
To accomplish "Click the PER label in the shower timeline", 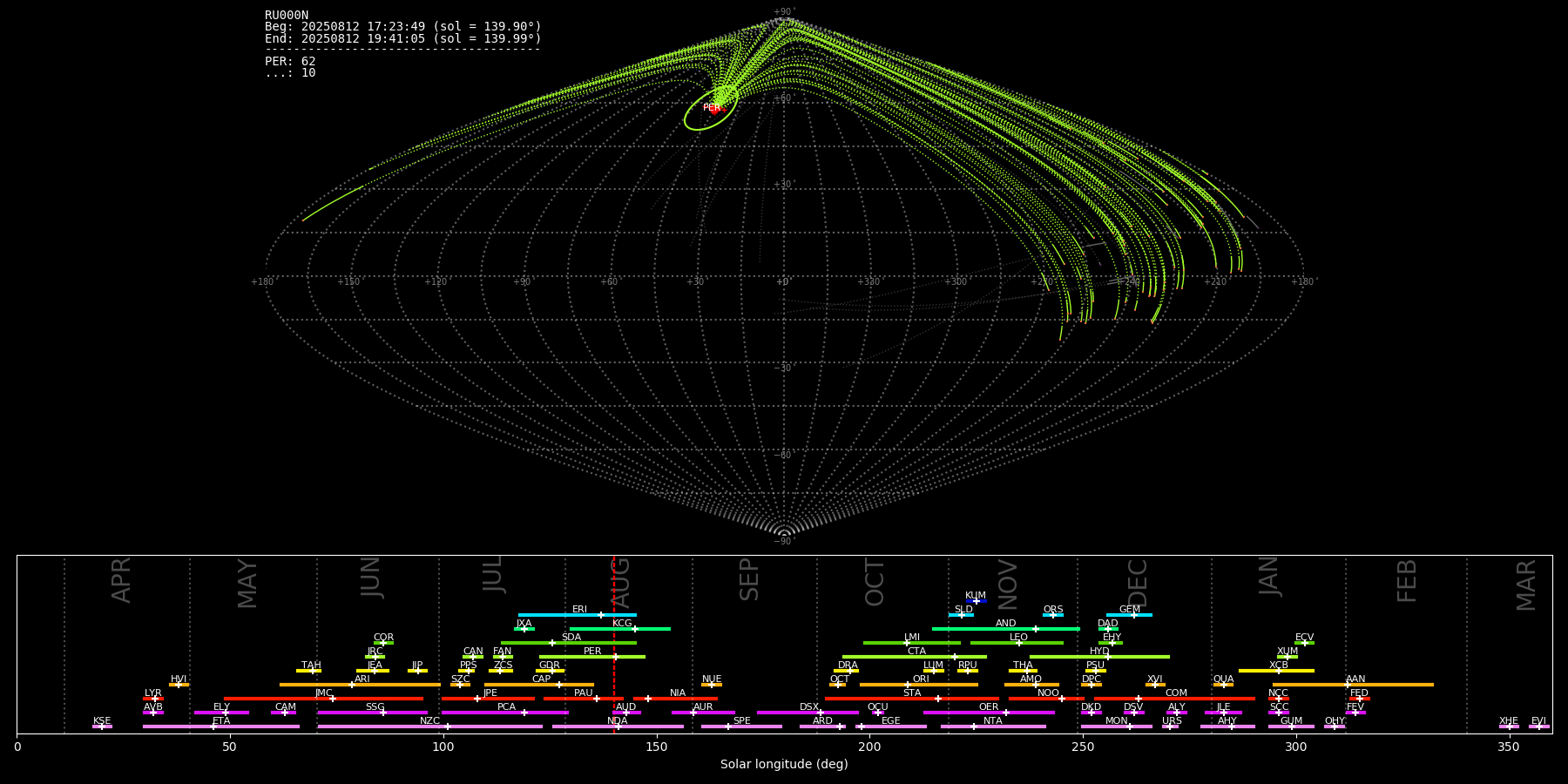I will 592,651.
